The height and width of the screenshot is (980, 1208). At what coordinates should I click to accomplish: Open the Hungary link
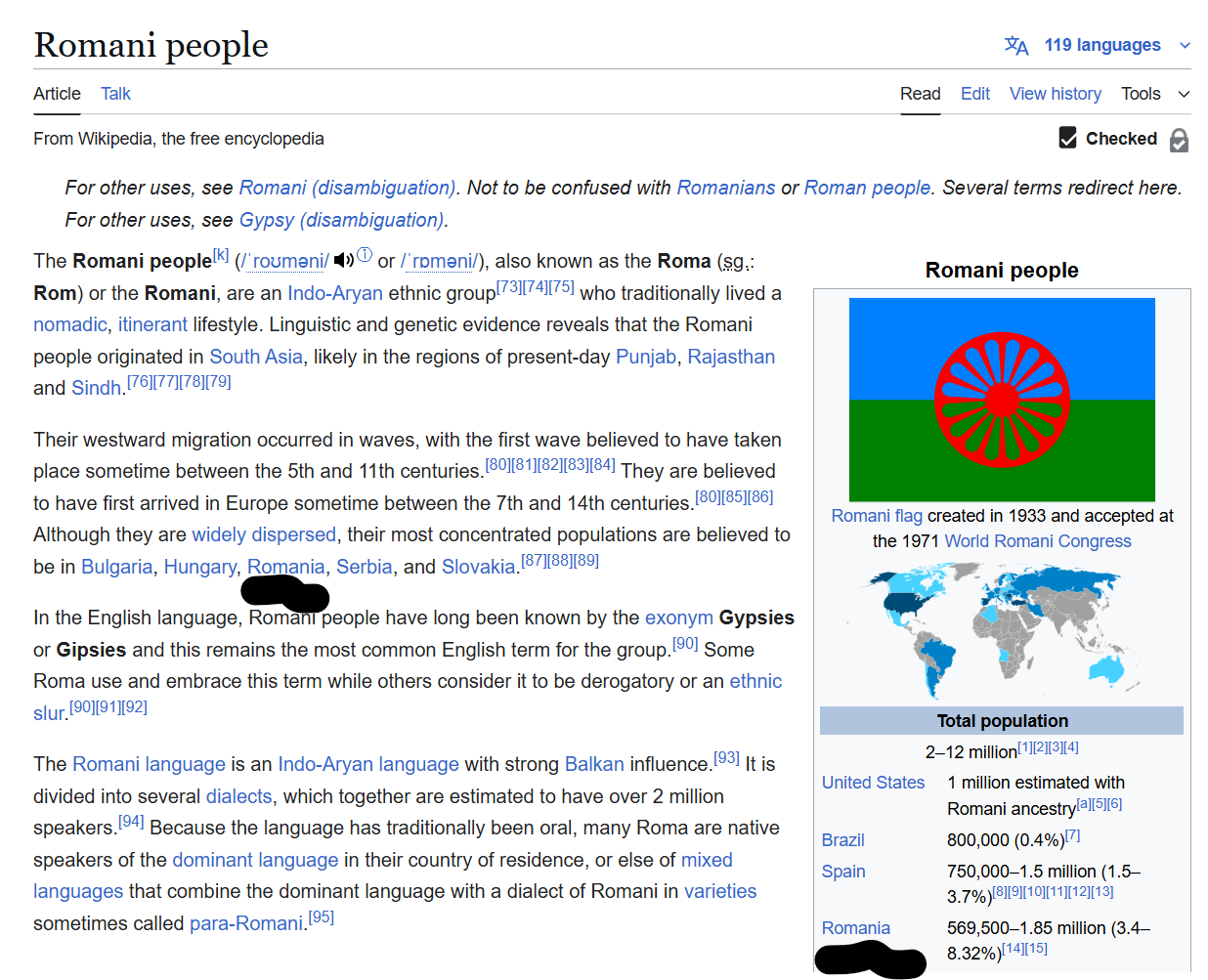[x=200, y=567]
